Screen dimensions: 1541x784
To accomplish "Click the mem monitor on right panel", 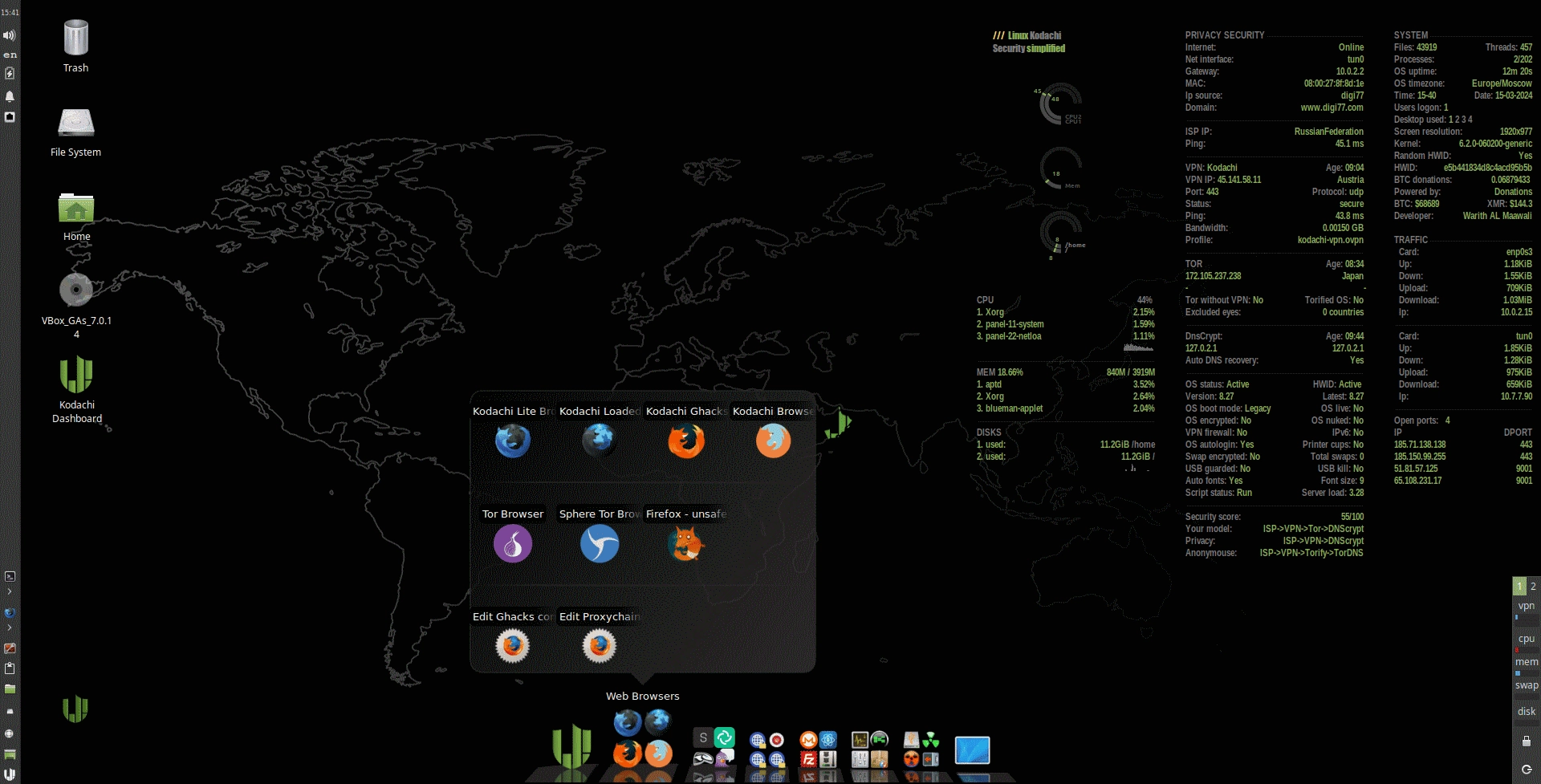I will (x=1527, y=665).
